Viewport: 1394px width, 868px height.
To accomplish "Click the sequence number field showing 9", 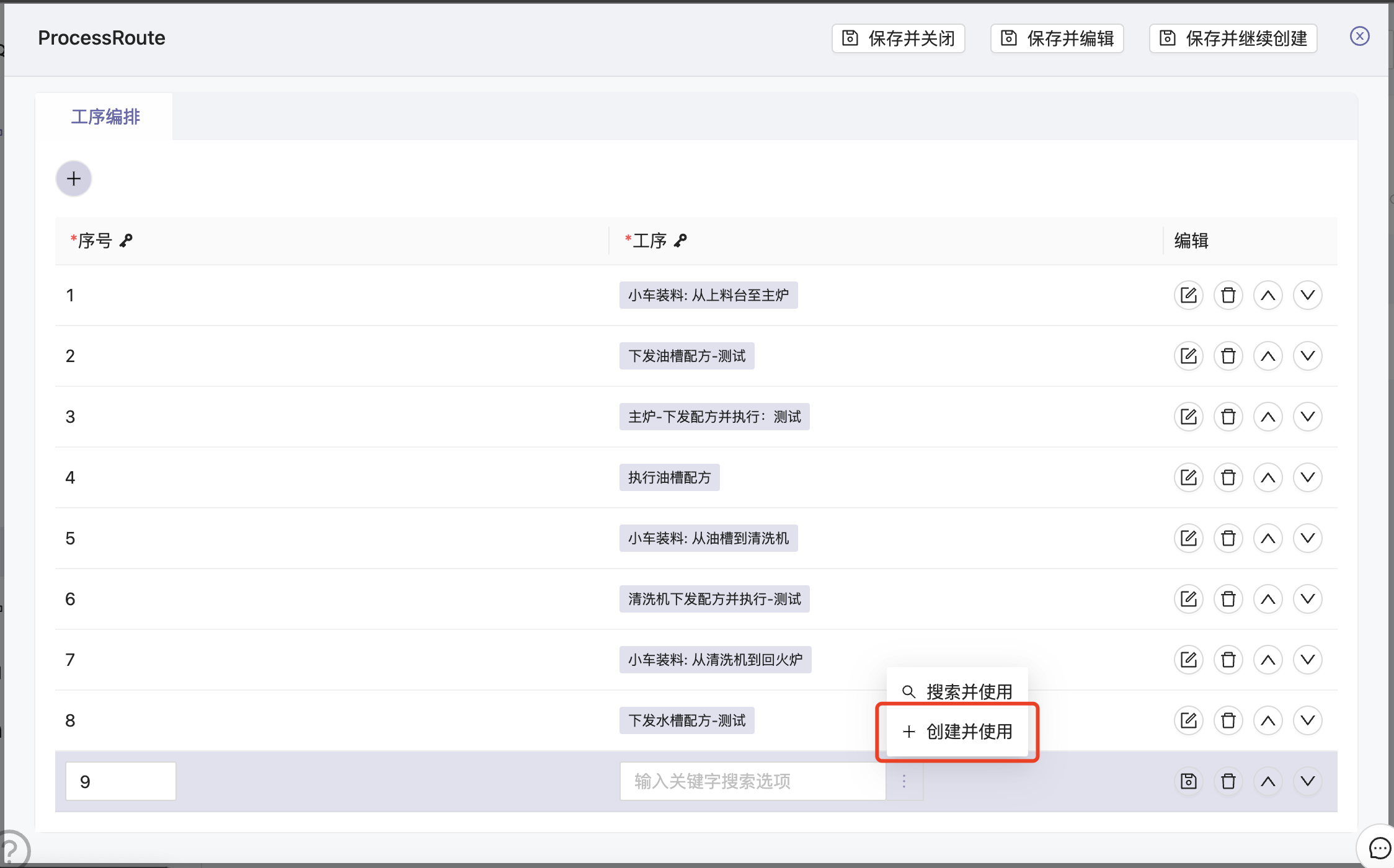I will (x=120, y=781).
